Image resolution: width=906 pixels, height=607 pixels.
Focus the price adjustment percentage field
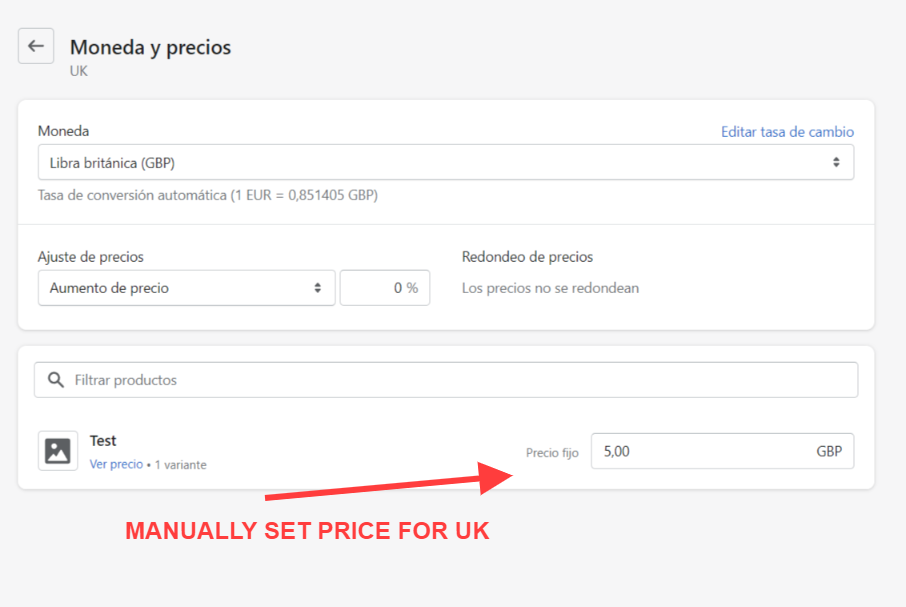pyautogui.click(x=384, y=288)
